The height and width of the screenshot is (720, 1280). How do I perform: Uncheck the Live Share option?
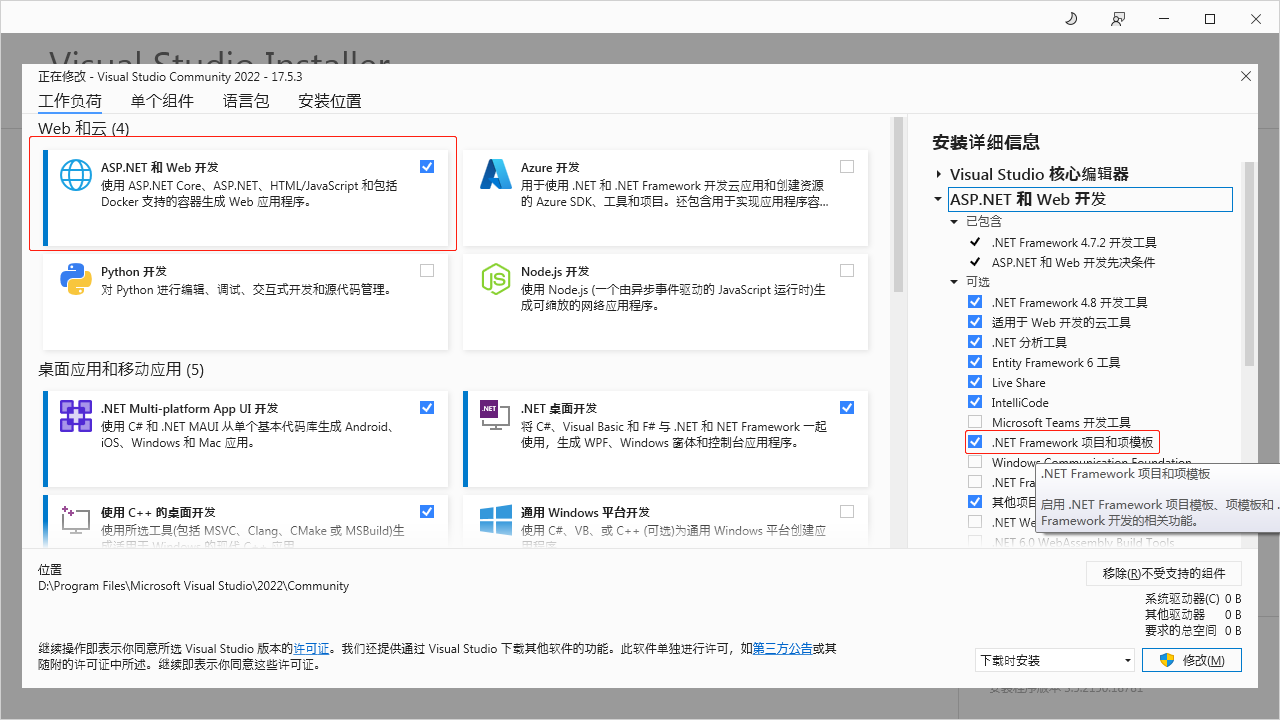(x=975, y=382)
